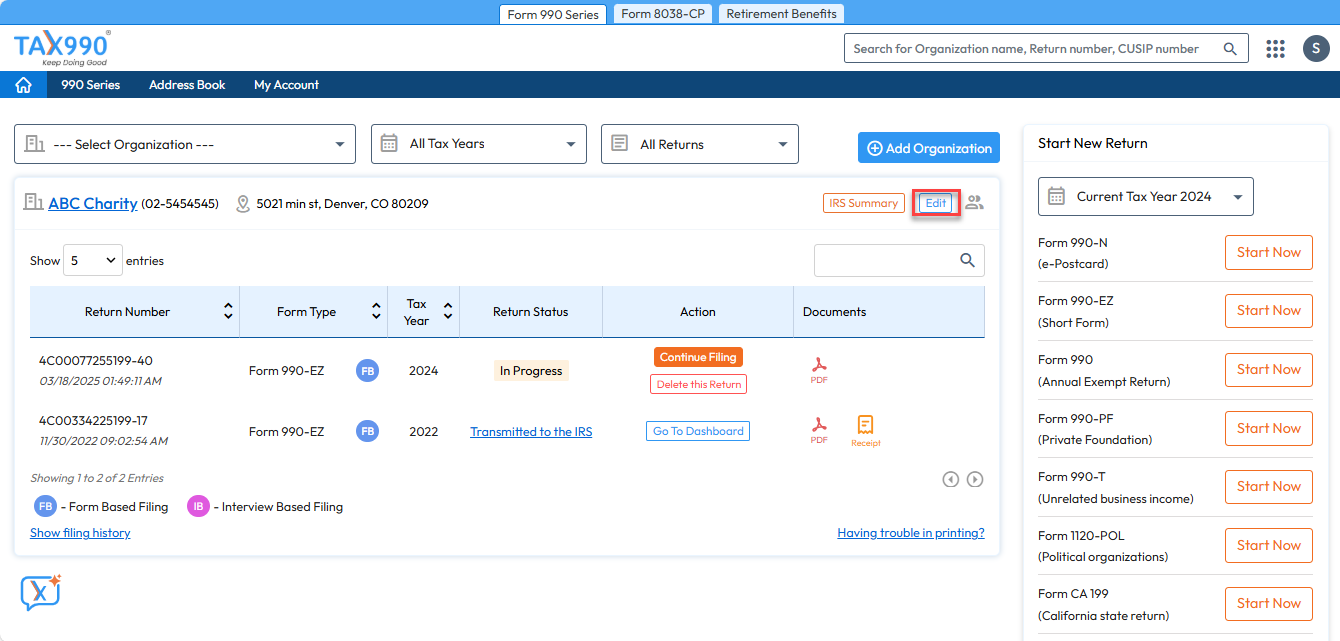Click the table search magnifier icon
1340x641 pixels.
[967, 260]
